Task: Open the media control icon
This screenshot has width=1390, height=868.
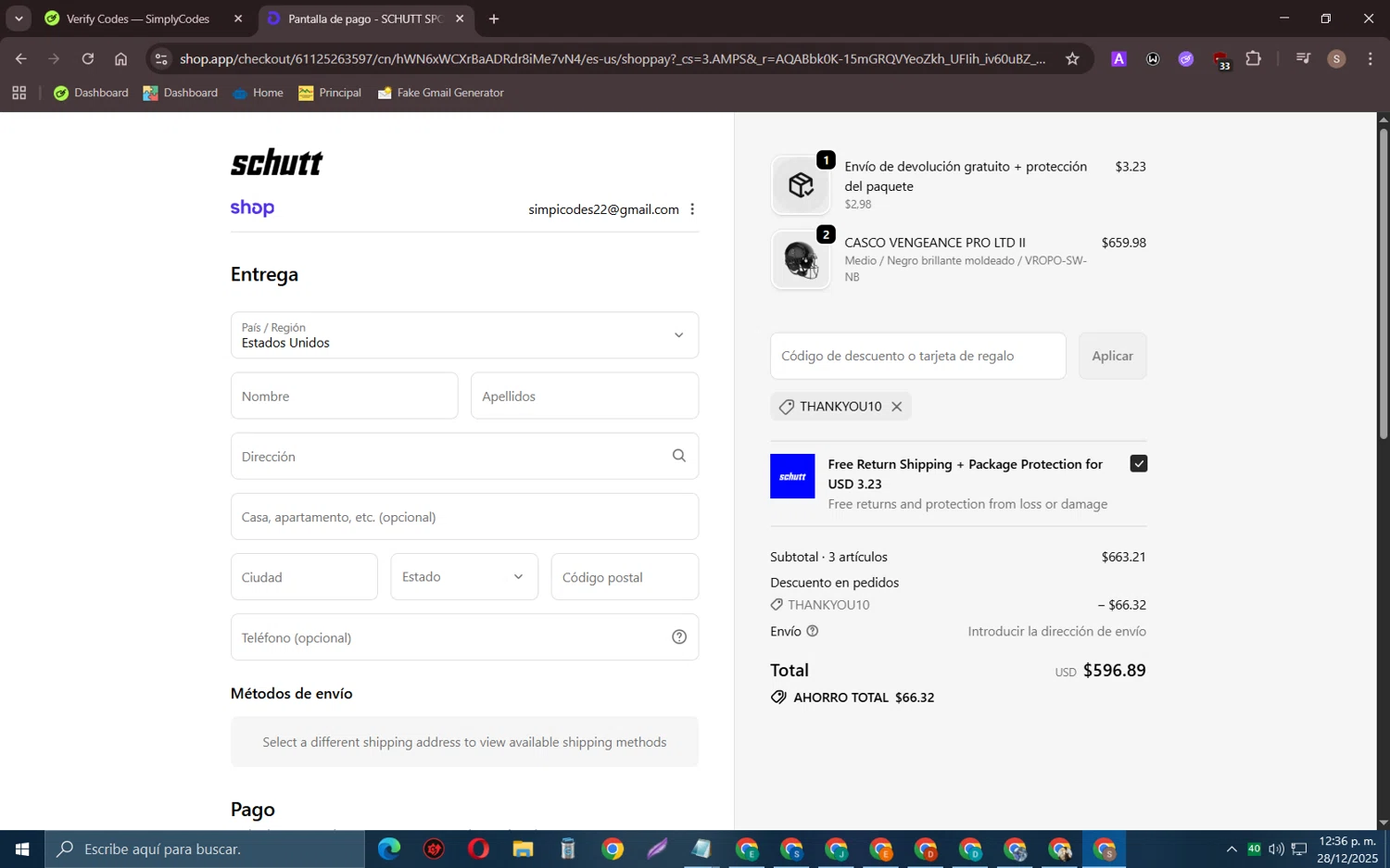Action: (x=1303, y=58)
